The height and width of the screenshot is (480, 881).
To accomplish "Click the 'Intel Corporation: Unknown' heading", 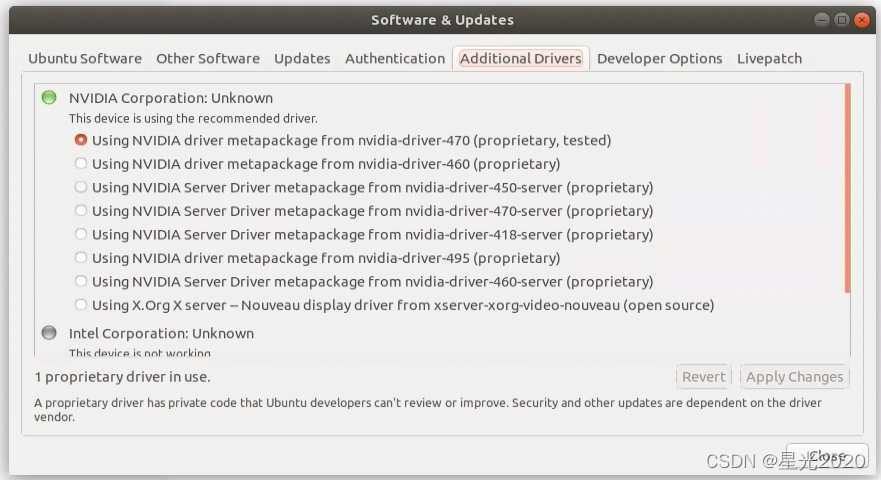I will 161,333.
